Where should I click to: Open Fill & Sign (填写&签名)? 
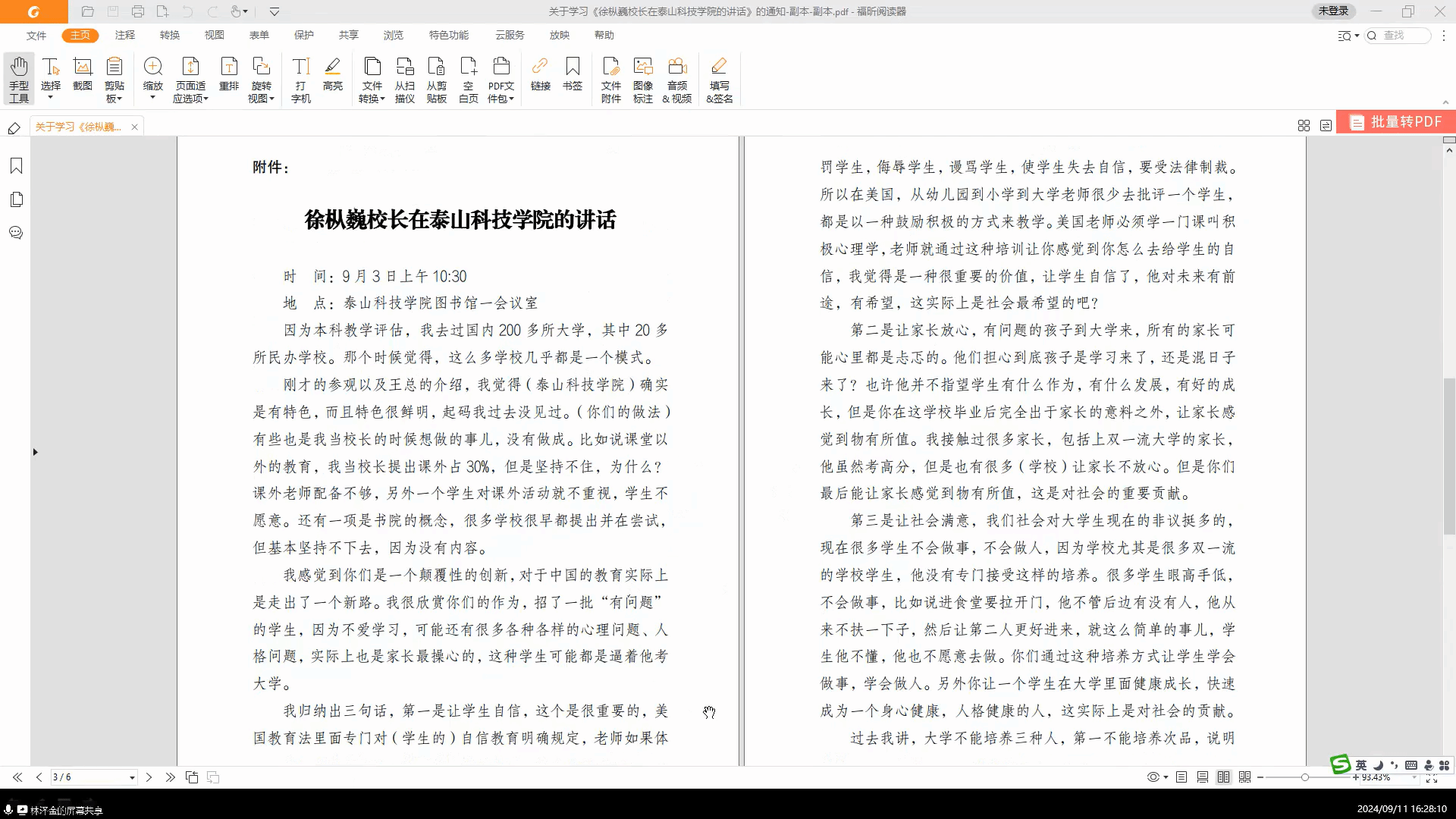[719, 79]
